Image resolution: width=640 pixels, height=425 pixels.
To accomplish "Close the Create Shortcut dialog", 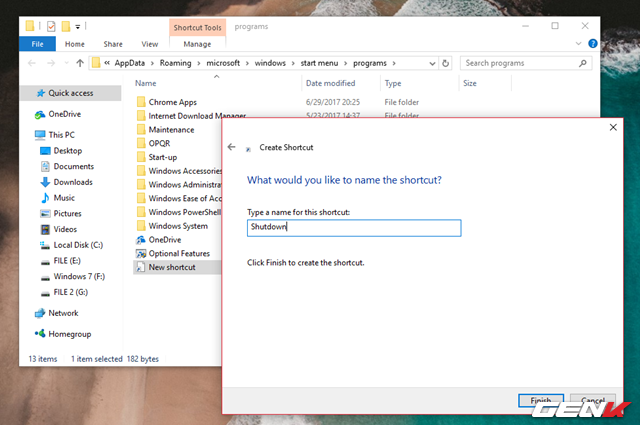I will (613, 127).
